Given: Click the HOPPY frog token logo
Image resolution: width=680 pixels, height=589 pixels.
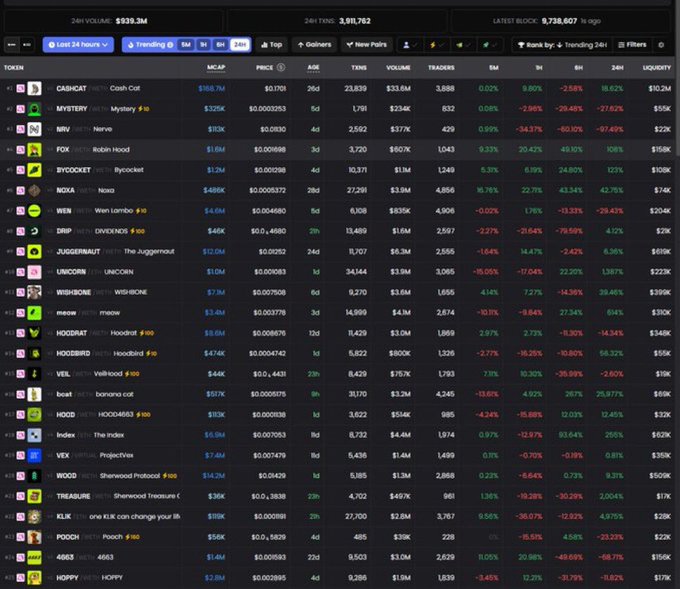Looking at the screenshot, I should coord(34,578).
